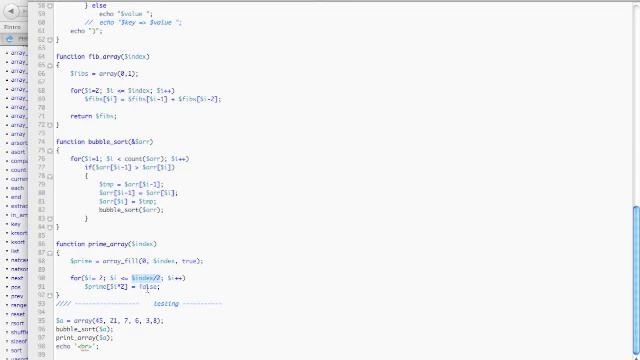Viewport: 640px width, 360px height.
Task: Open the shuffle link in the sidebar
Action: [x=19, y=332]
